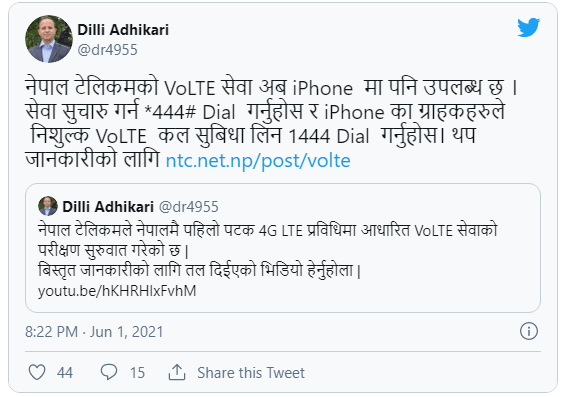The height and width of the screenshot is (397, 561).
Task: Click Dilli Adhikari name in quoted tweet
Action: tap(108, 206)
